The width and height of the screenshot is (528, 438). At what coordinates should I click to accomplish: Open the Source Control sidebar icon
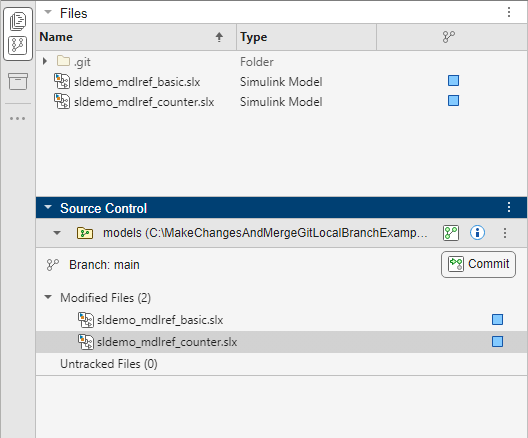18,46
